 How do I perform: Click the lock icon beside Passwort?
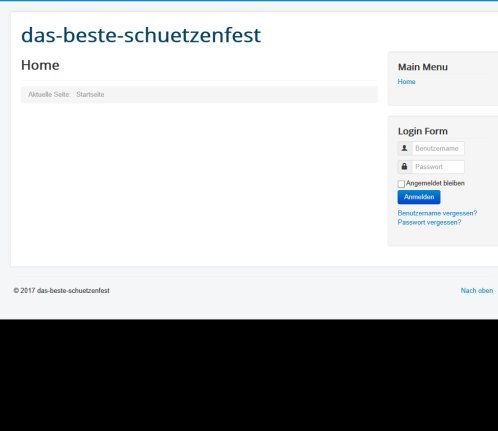coord(405,167)
